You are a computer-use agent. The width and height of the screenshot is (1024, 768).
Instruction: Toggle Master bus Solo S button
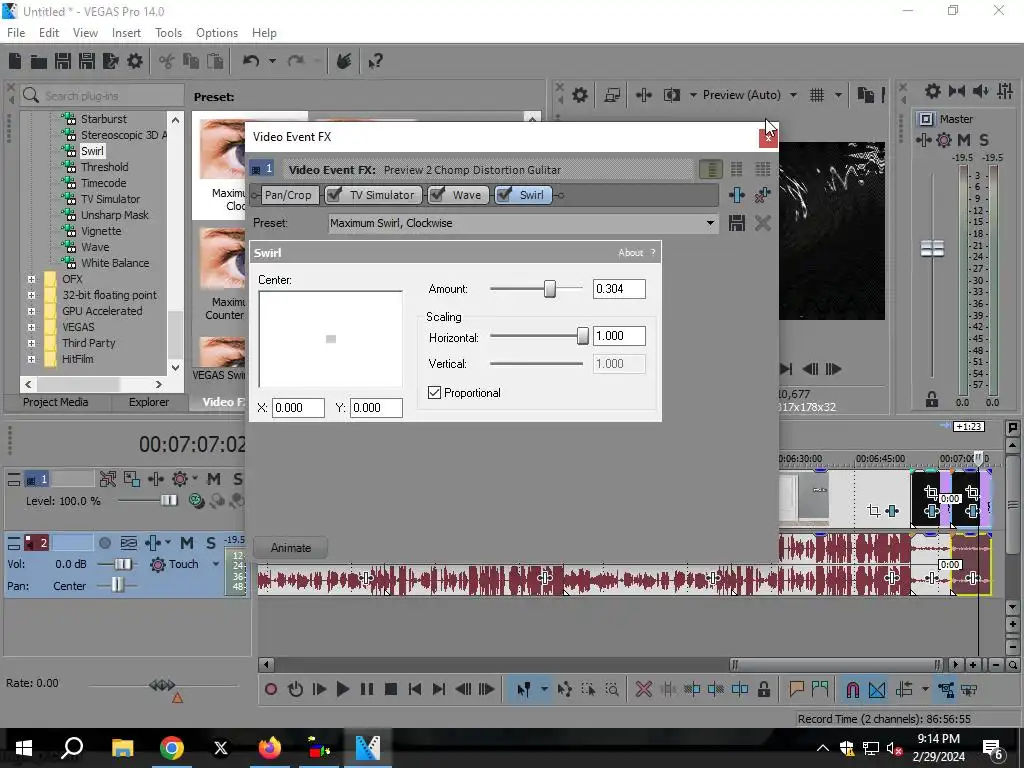984,140
